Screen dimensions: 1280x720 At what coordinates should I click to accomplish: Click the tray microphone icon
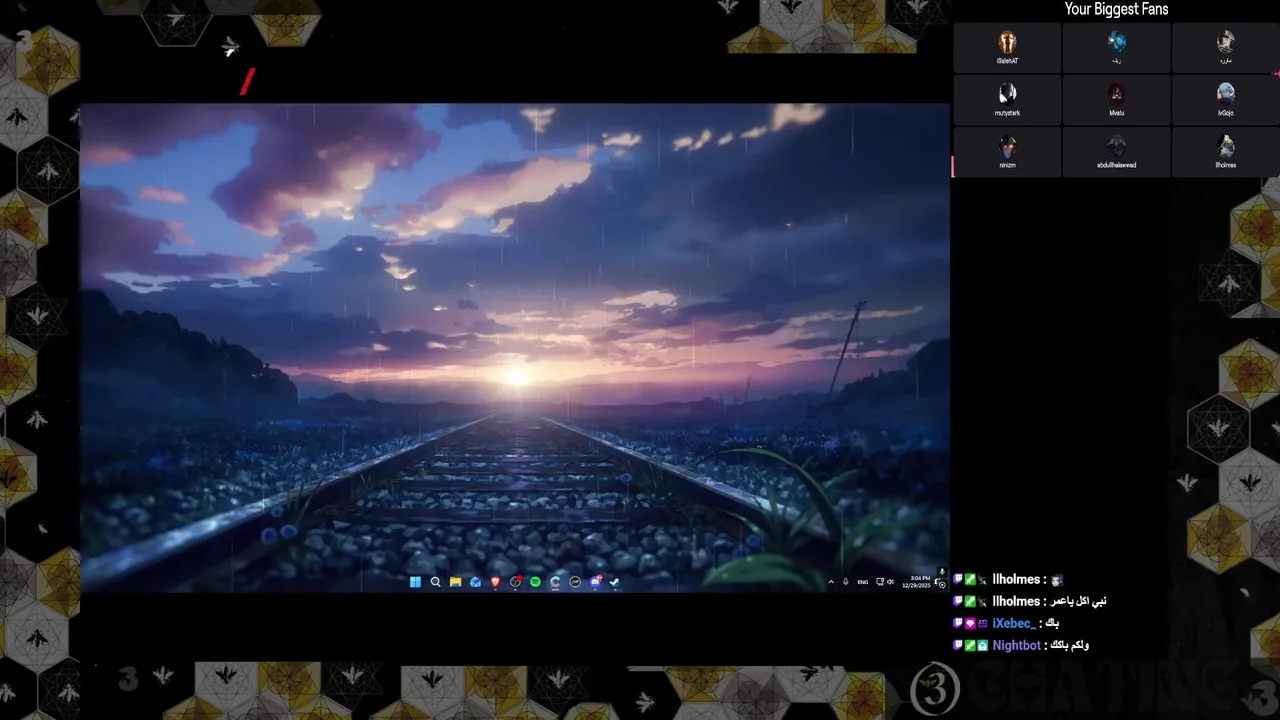846,582
